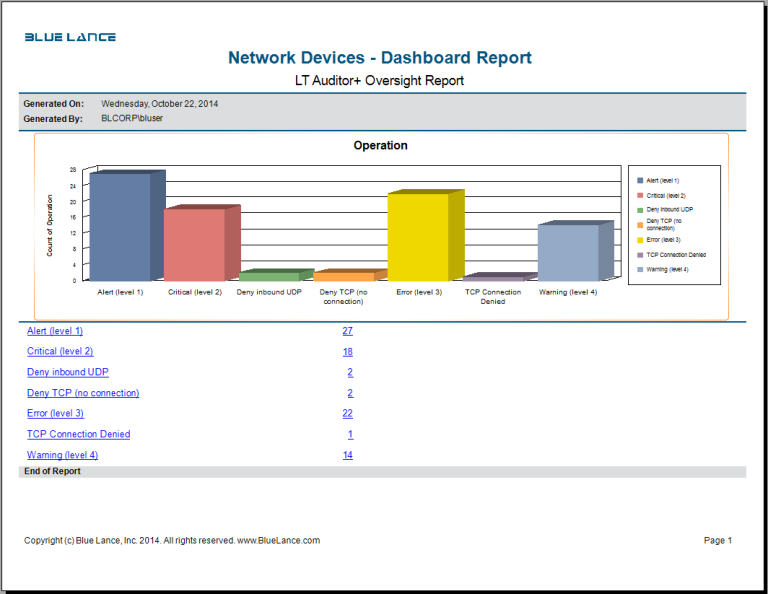
Task: Click the Warning (level 4) legend color swatch
Action: 640,270
